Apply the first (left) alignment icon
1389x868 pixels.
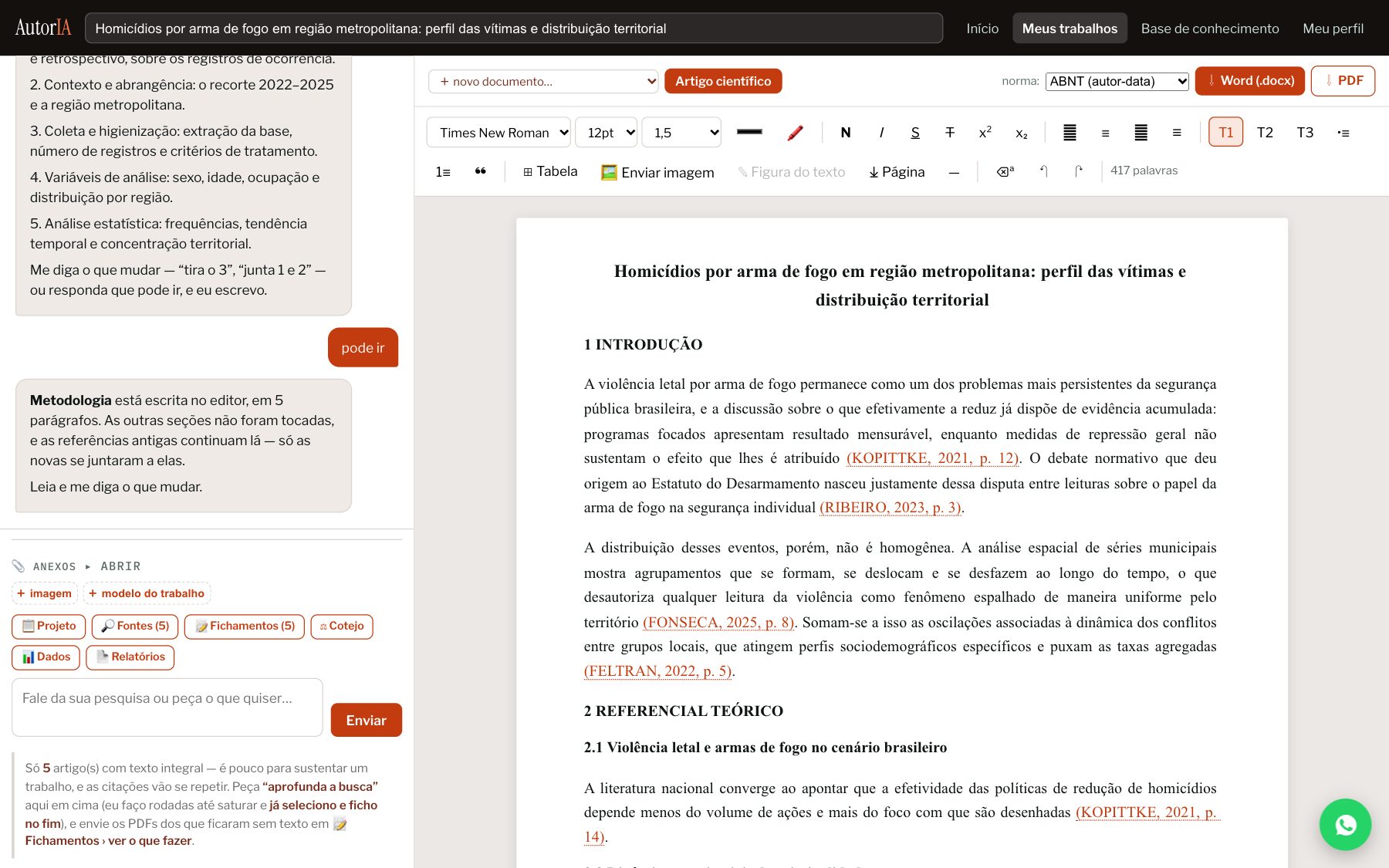point(1070,133)
